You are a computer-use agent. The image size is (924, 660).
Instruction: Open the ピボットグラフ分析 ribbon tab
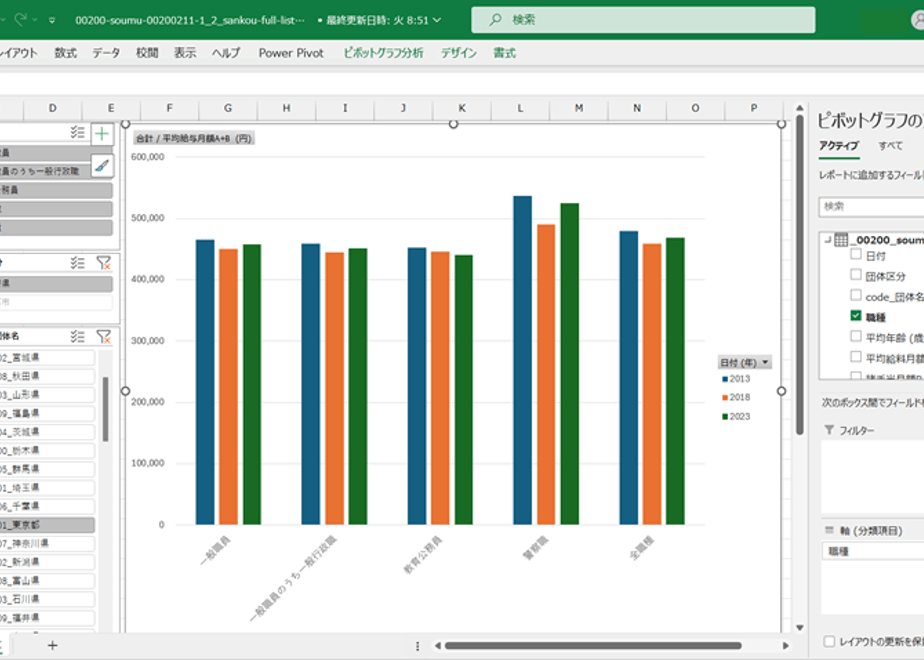384,53
